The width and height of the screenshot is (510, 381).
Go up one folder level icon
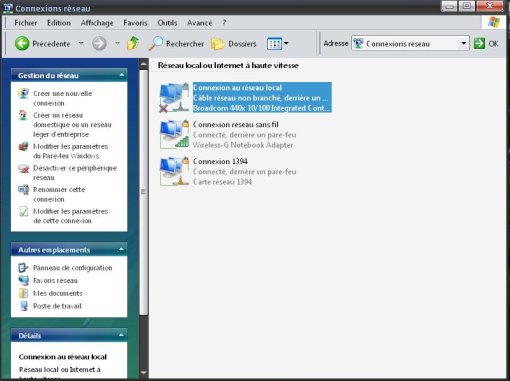coord(133,43)
